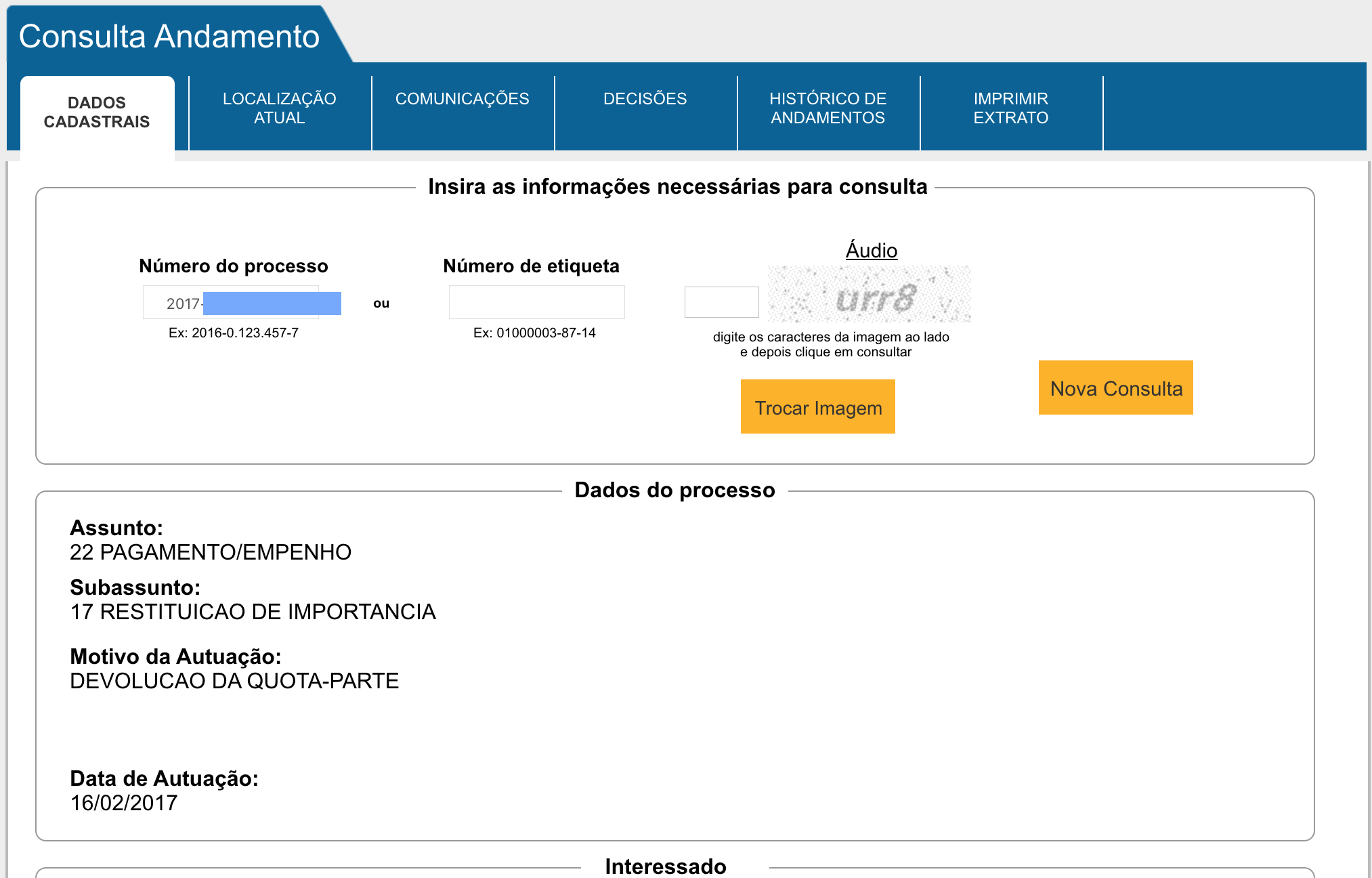1372x878 pixels.
Task: Click the captcha text entry box
Action: point(721,302)
